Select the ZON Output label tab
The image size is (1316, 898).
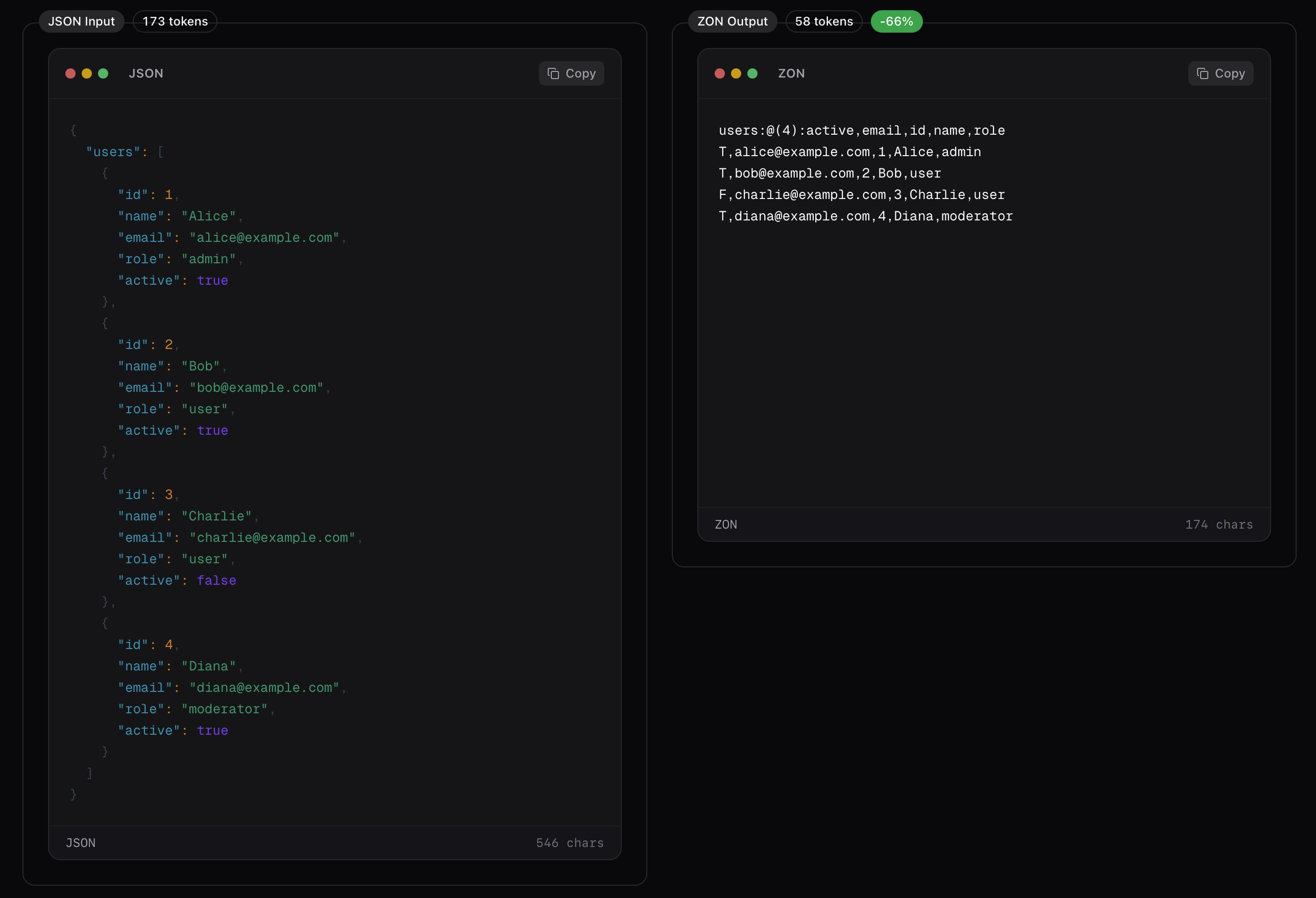point(732,21)
